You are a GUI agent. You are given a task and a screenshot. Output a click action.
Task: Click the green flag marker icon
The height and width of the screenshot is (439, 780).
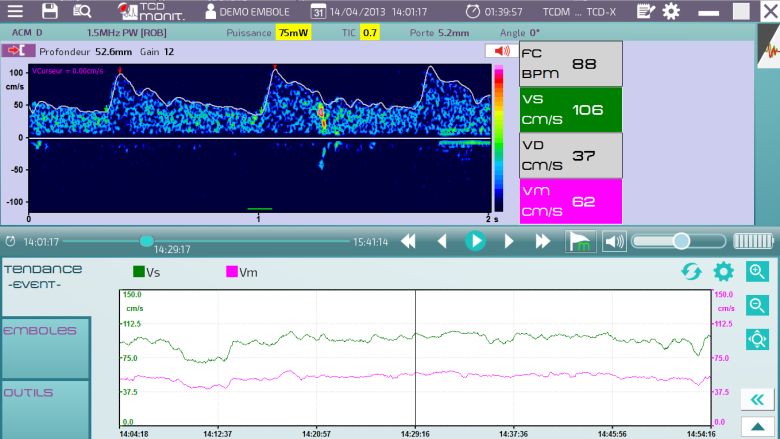(579, 241)
